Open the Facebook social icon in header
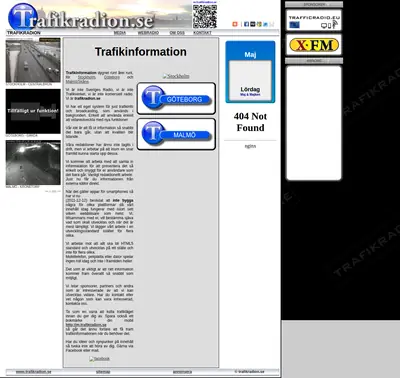 point(246,24)
